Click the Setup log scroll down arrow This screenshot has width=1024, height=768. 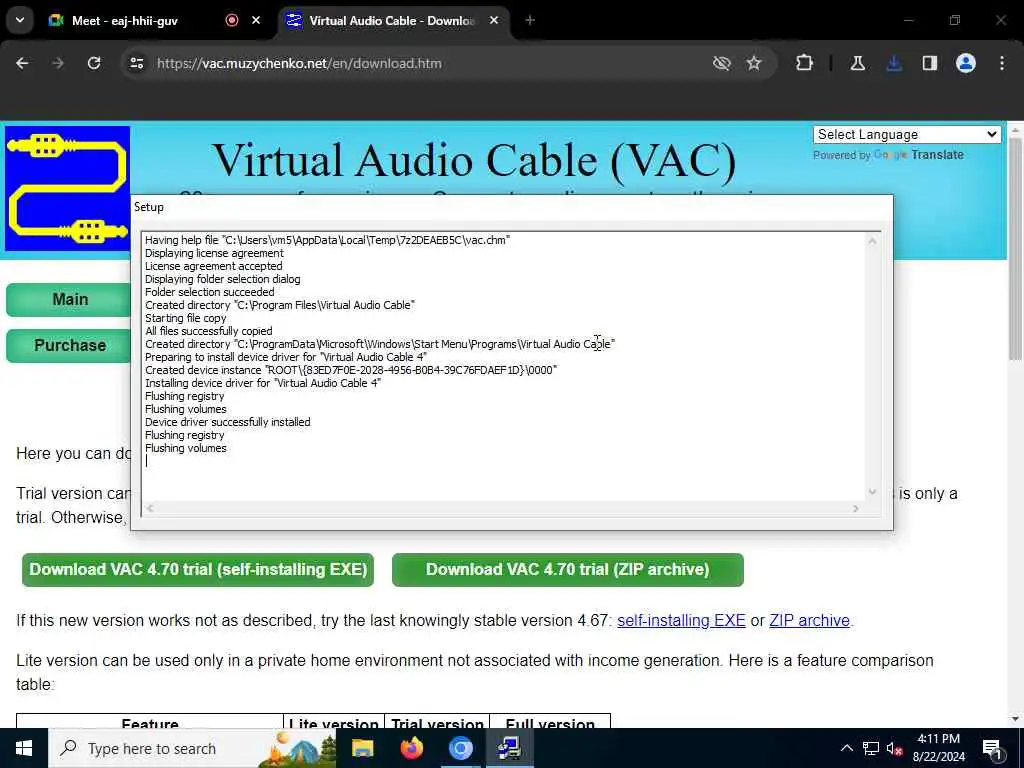(x=872, y=492)
